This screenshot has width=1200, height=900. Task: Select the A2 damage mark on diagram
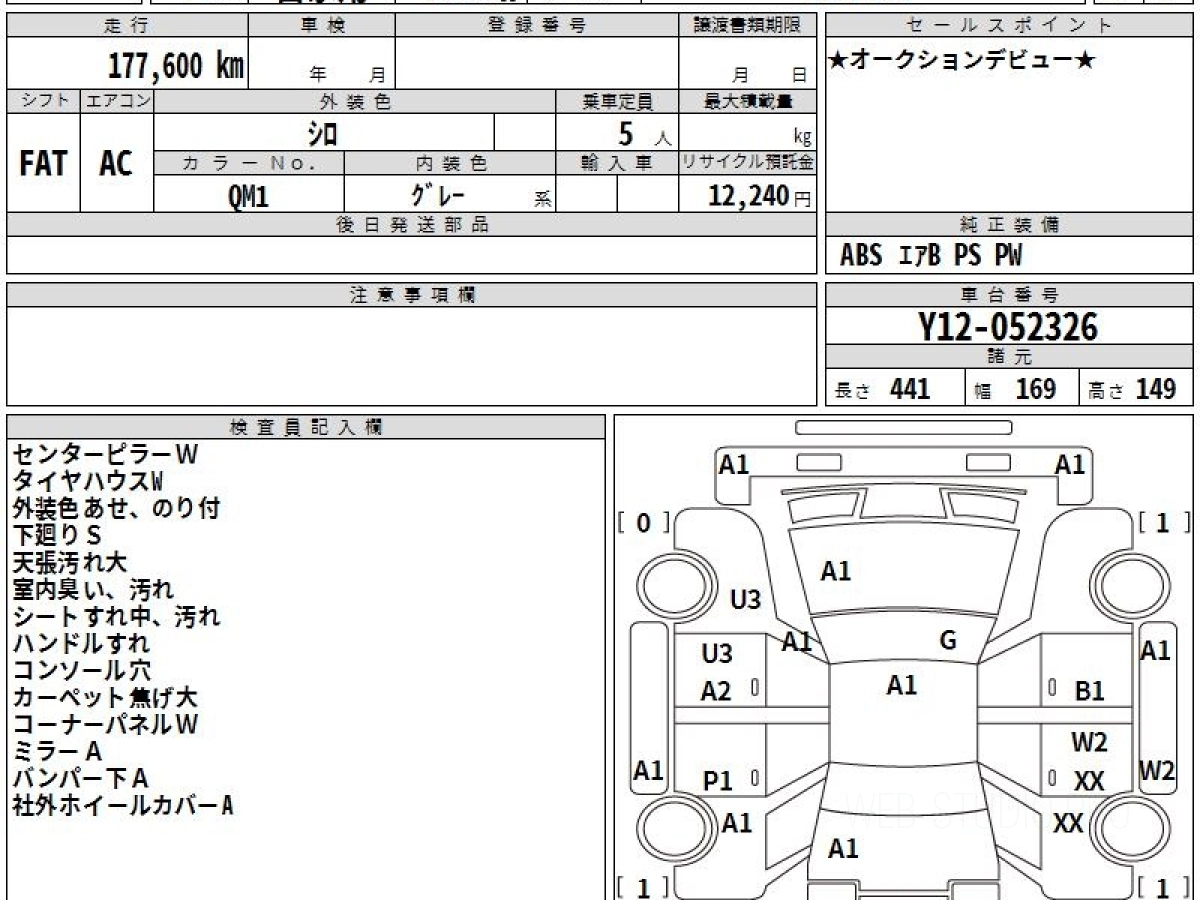[716, 691]
